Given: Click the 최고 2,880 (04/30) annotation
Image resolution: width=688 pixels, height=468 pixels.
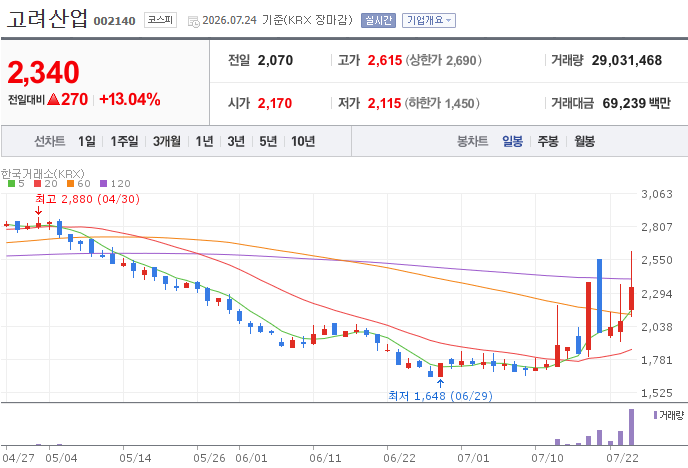Looking at the screenshot, I should 87,199.
